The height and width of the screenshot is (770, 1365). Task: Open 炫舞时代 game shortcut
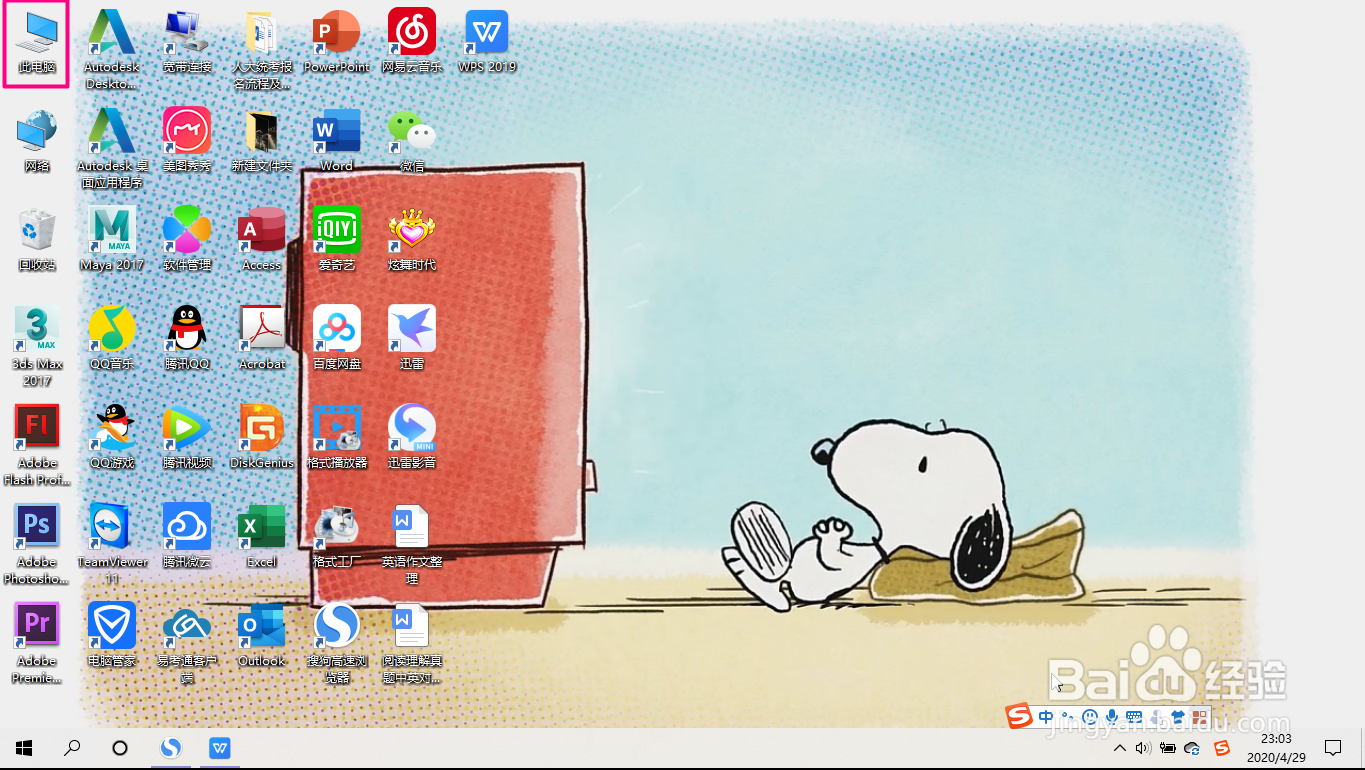point(412,240)
